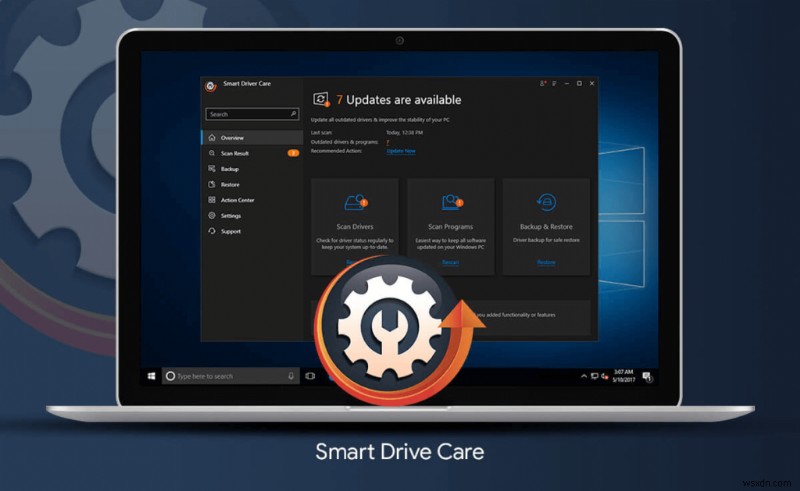Open Support in the sidebar
This screenshot has width=800, height=491.
coord(253,231)
